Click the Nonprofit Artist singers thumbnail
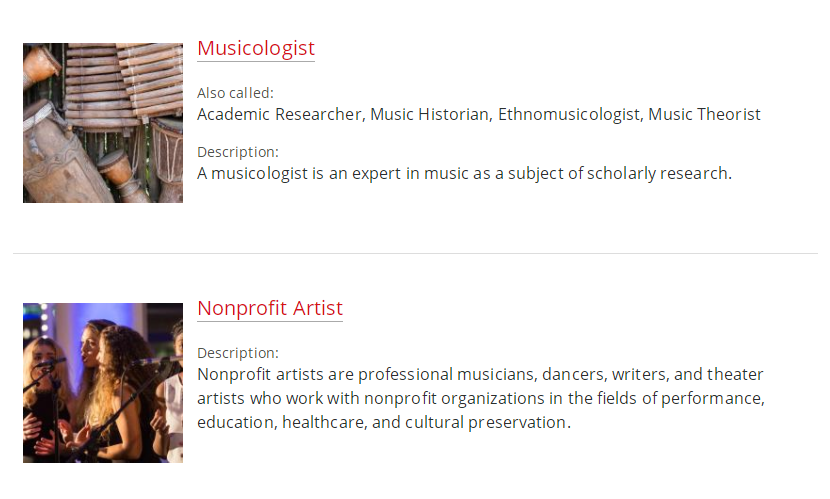This screenshot has height=499, width=830. (103, 383)
